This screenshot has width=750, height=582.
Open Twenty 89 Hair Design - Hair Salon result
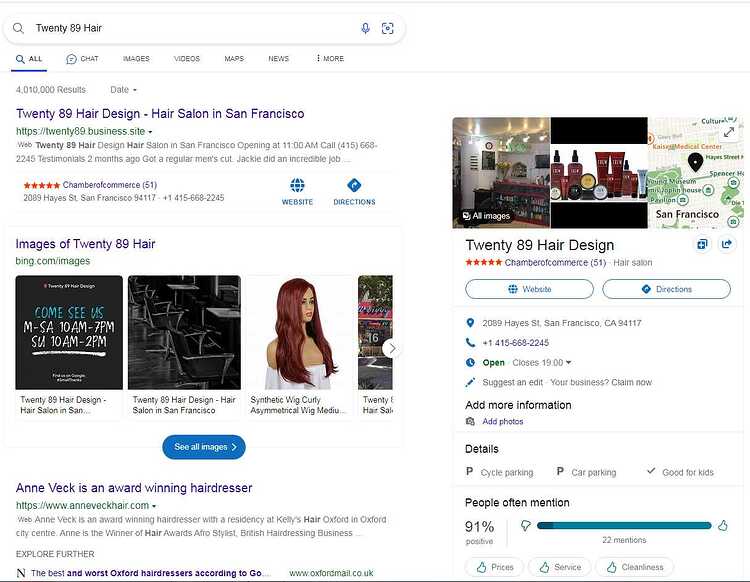pyautogui.click(x=160, y=114)
